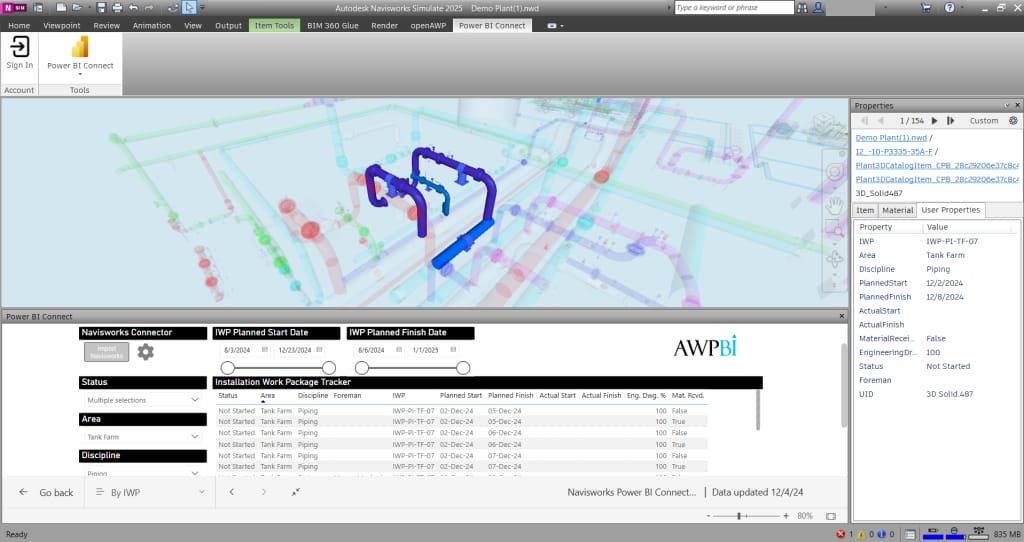Viewport: 1024px width, 542px height.
Task: Click the collapse/expand diagonal arrows icon
Action: click(296, 492)
